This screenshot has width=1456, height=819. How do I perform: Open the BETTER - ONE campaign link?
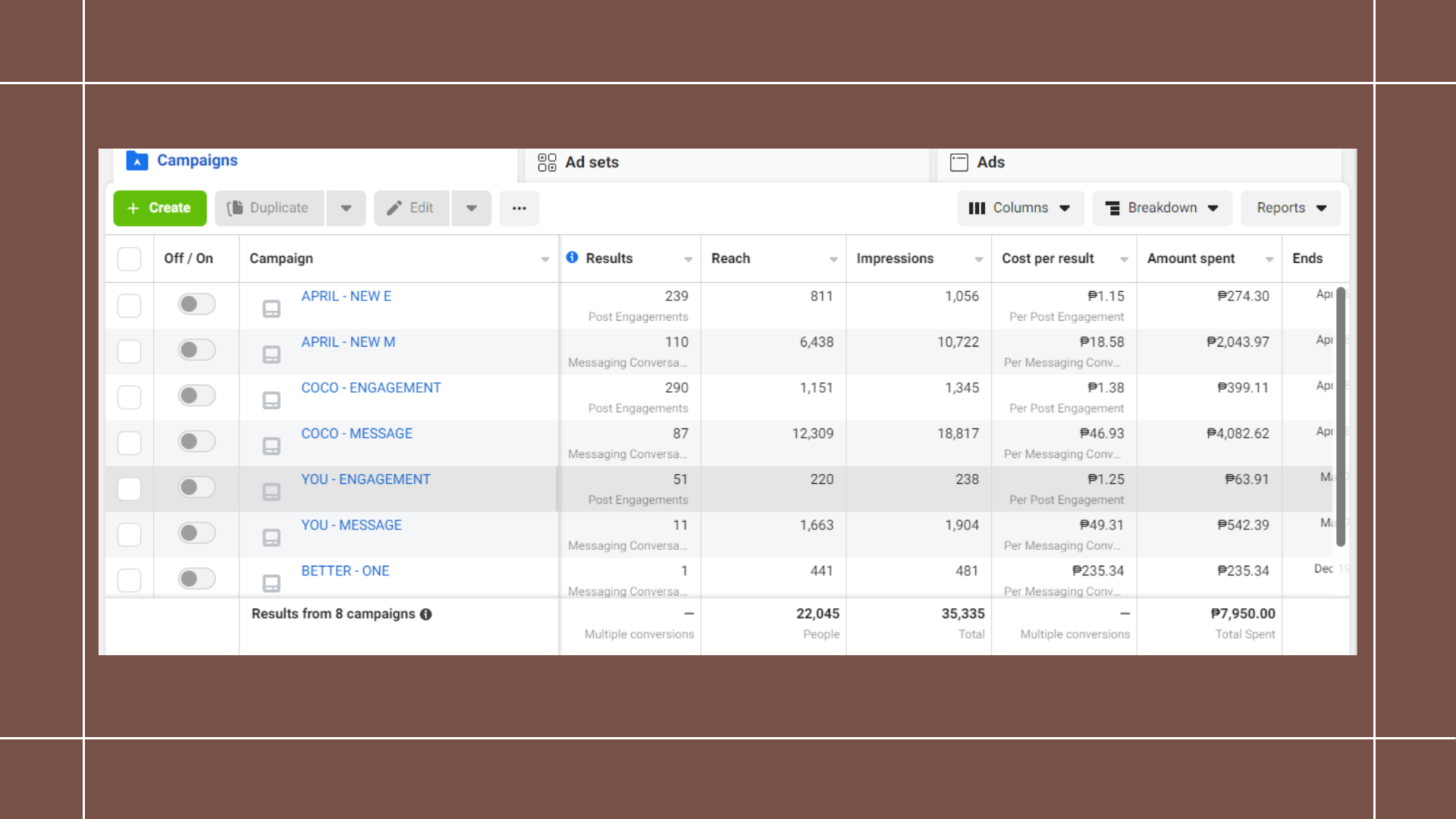click(345, 571)
